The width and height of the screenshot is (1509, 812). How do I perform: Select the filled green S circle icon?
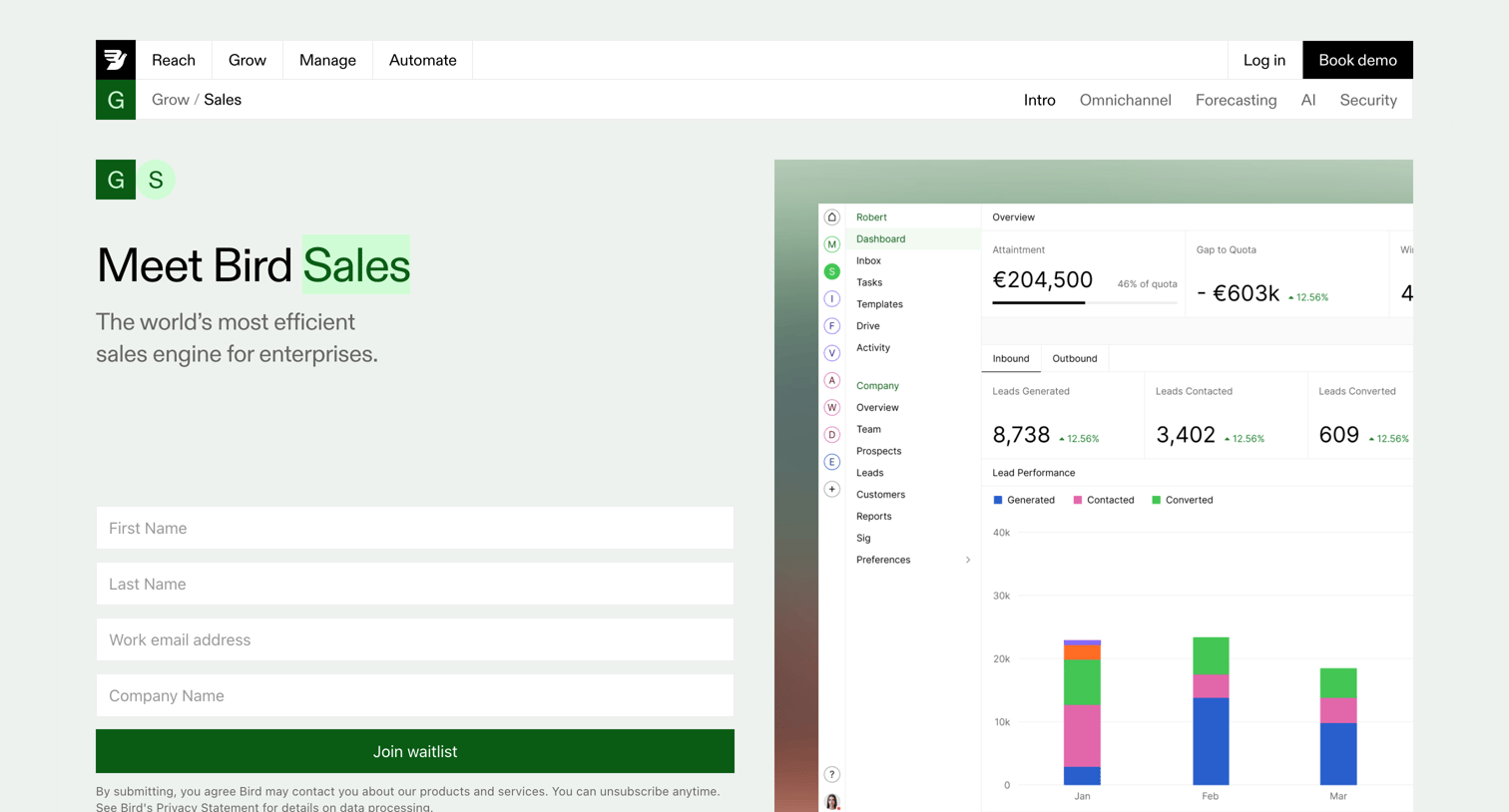pos(832,271)
